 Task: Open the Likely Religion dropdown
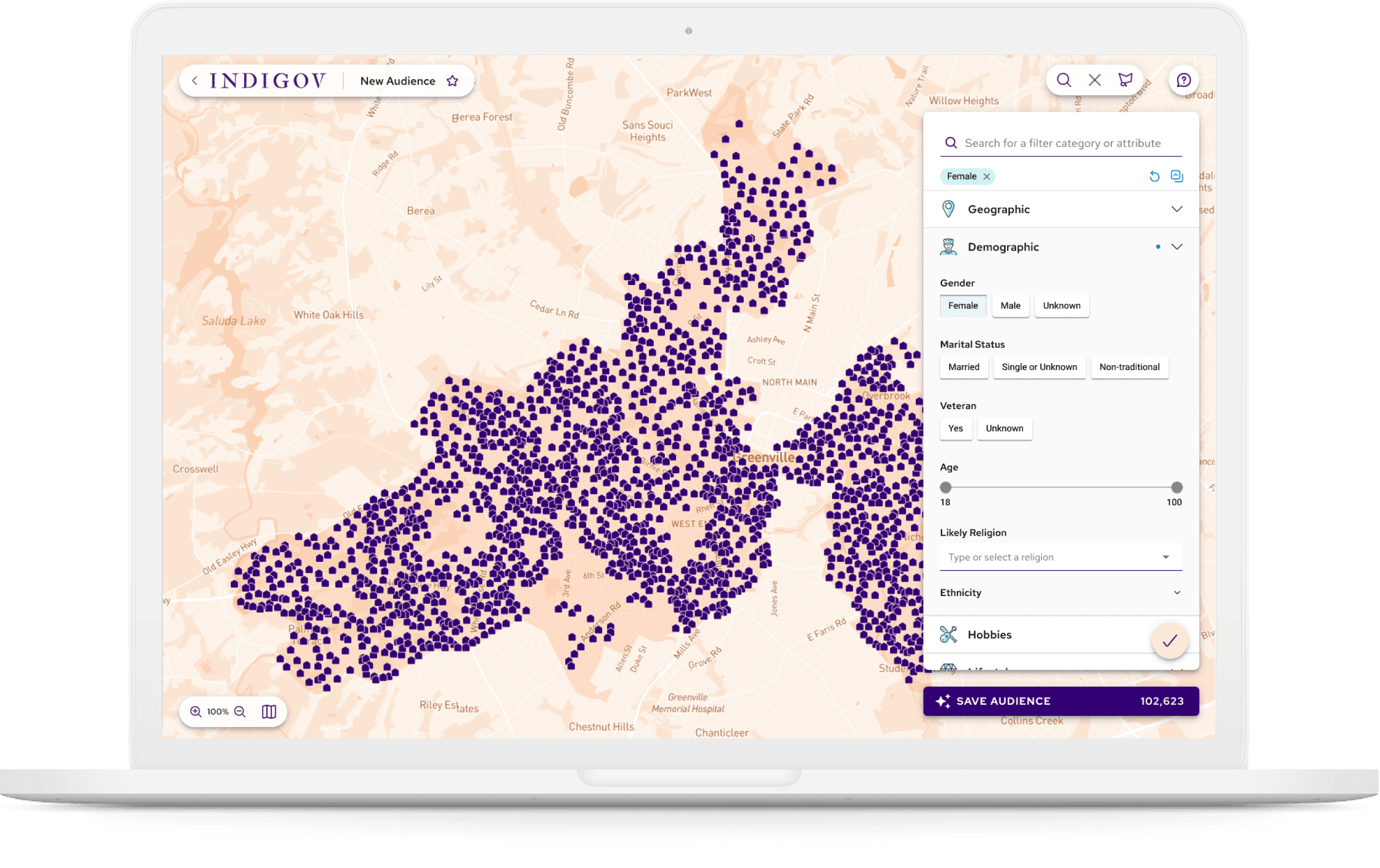tap(1060, 557)
